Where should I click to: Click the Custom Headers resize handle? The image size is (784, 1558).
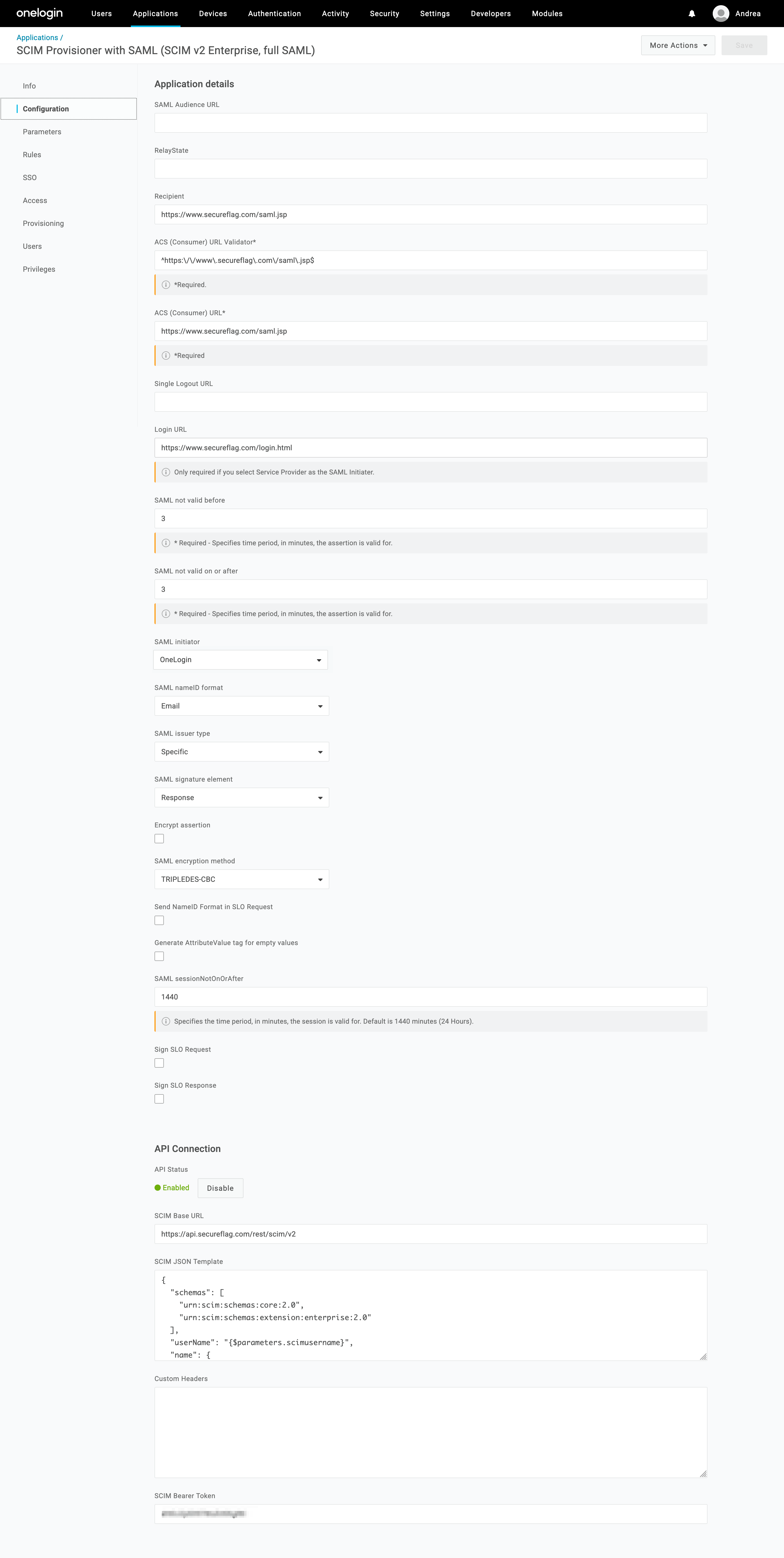point(703,1474)
